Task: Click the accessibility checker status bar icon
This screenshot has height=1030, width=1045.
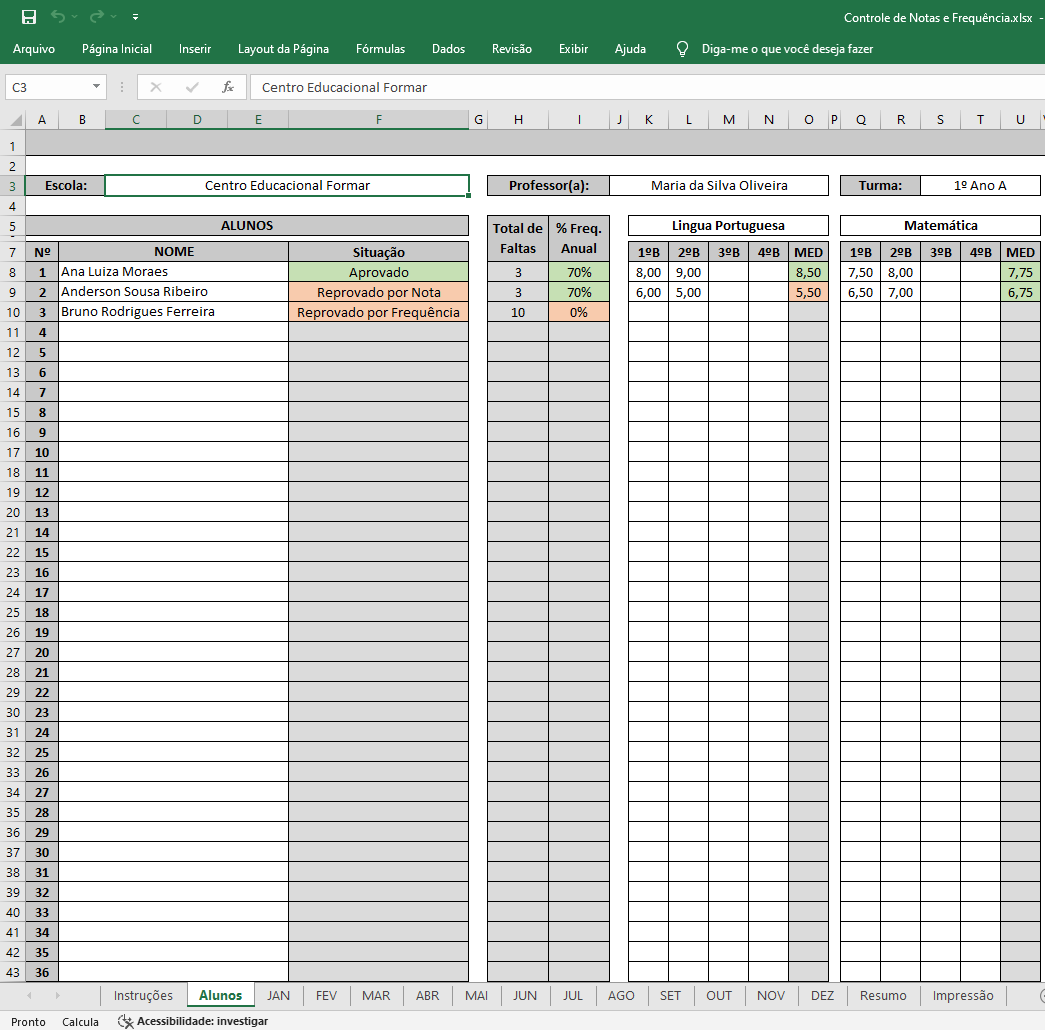Action: pyautogui.click(x=126, y=1021)
